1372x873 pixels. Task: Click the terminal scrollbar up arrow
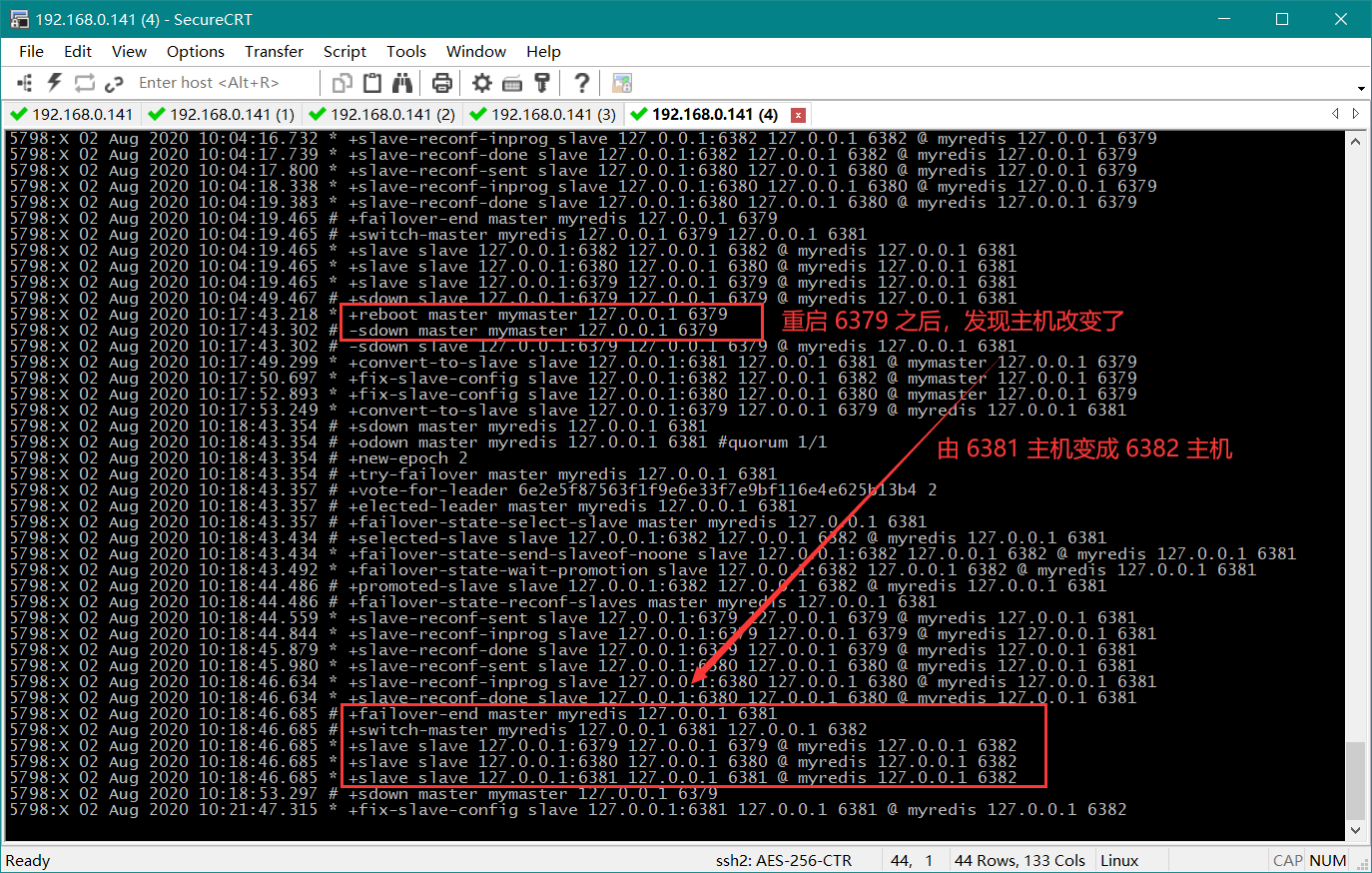click(x=1355, y=142)
